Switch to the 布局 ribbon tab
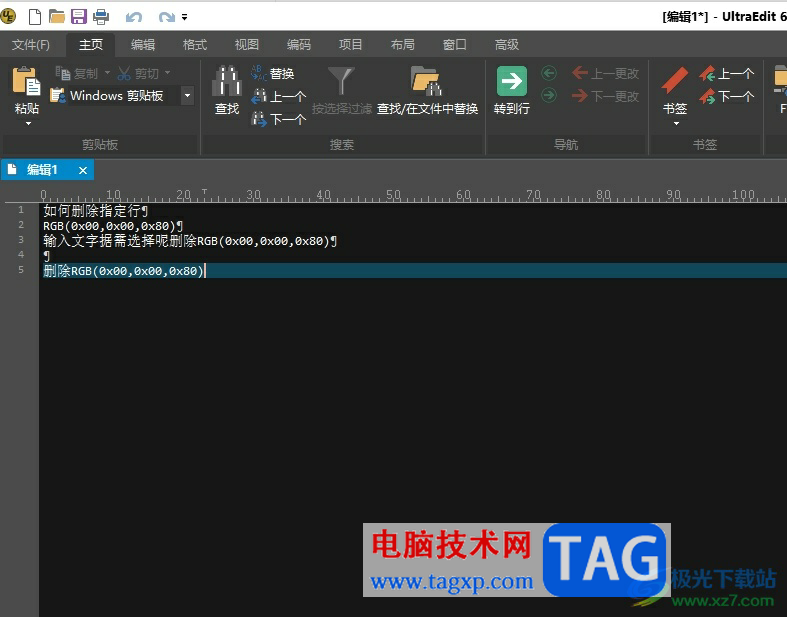This screenshot has height=617, width=787. (x=403, y=45)
